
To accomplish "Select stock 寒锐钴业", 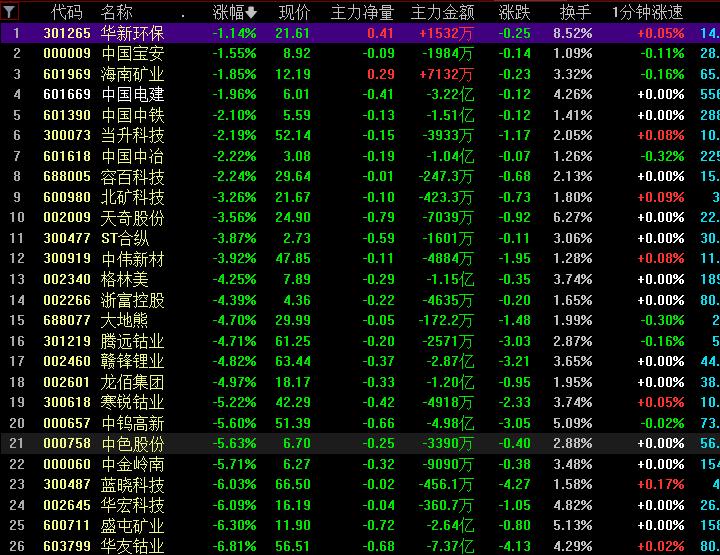I will pos(133,403).
